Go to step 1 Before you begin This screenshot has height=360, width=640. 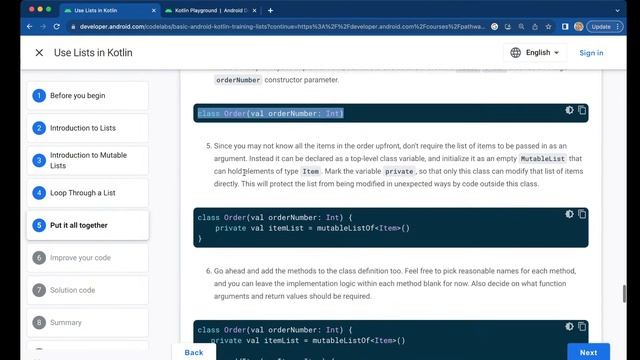(x=88, y=96)
